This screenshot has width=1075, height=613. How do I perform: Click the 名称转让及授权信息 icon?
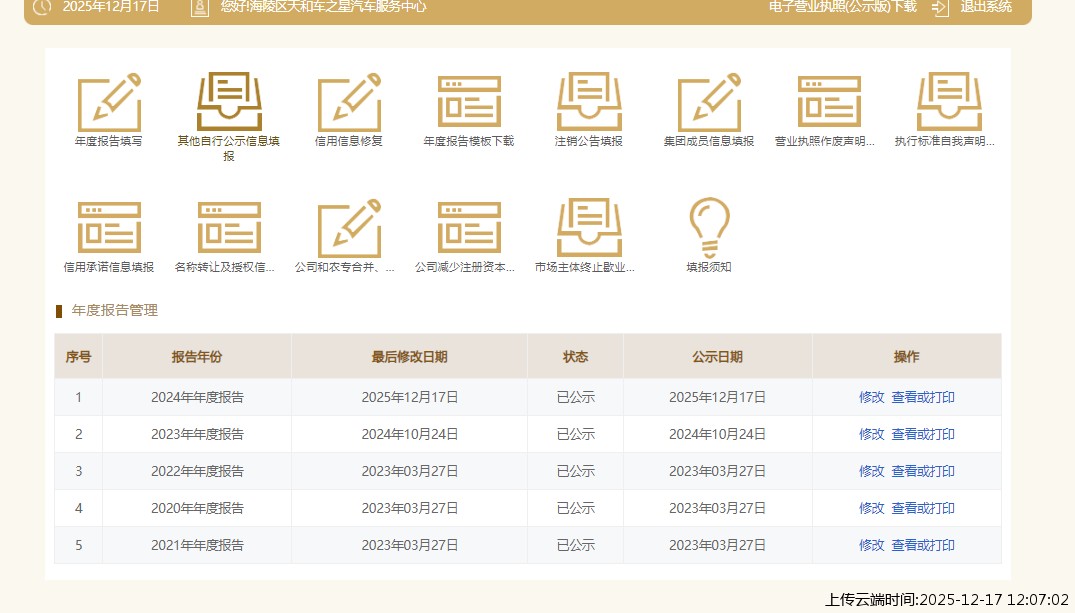pos(229,229)
